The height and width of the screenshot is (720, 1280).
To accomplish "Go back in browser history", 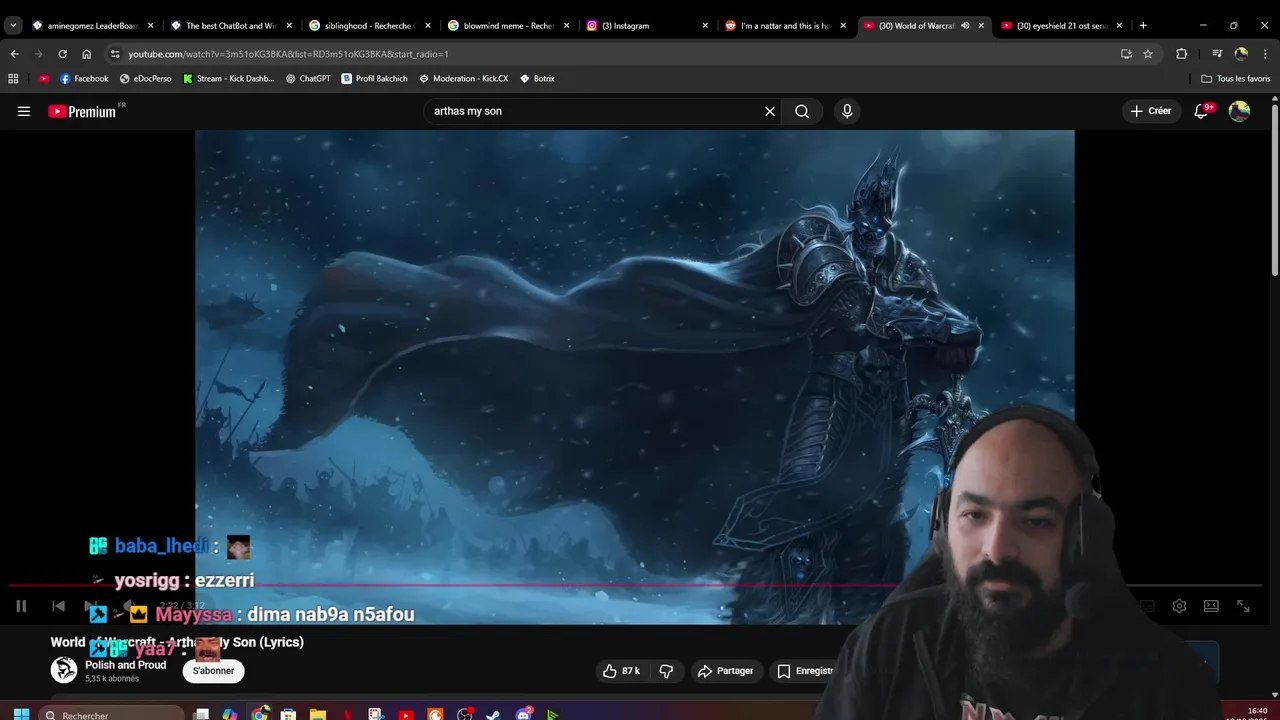I will click(x=14, y=54).
